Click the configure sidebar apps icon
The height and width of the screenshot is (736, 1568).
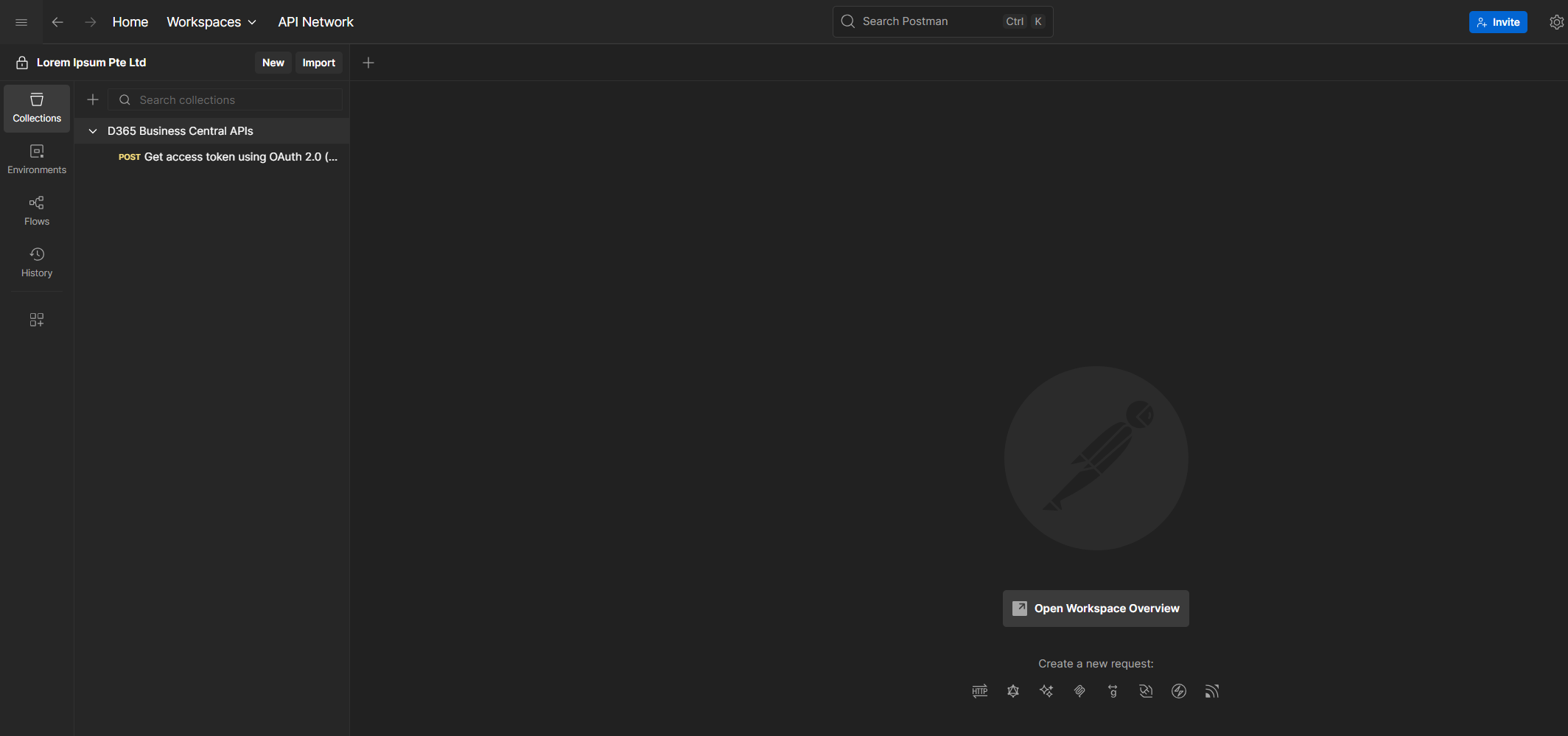click(37, 320)
